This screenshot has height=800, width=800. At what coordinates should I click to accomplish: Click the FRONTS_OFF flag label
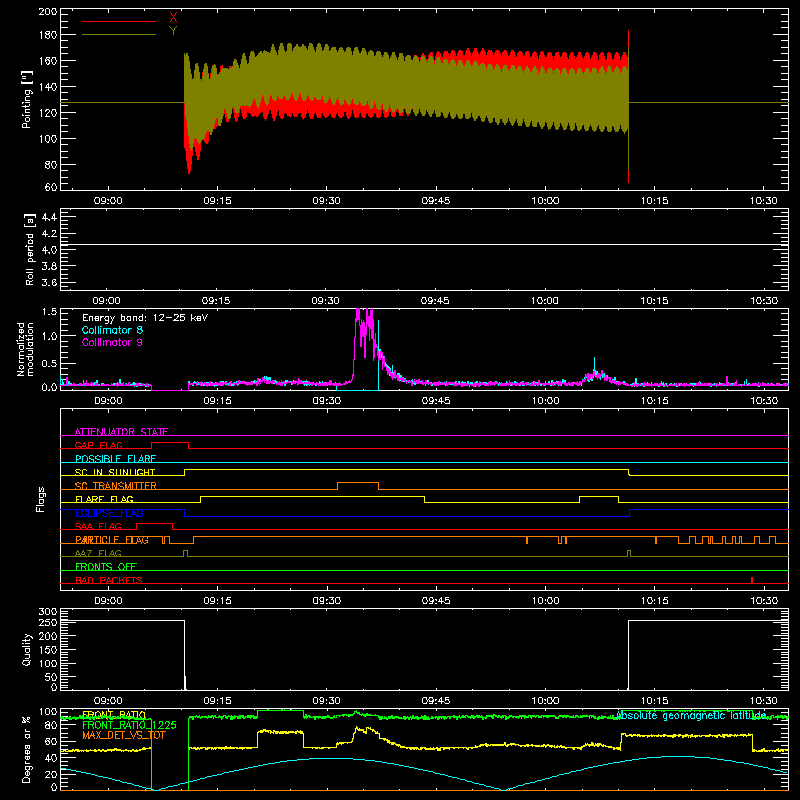[106, 566]
